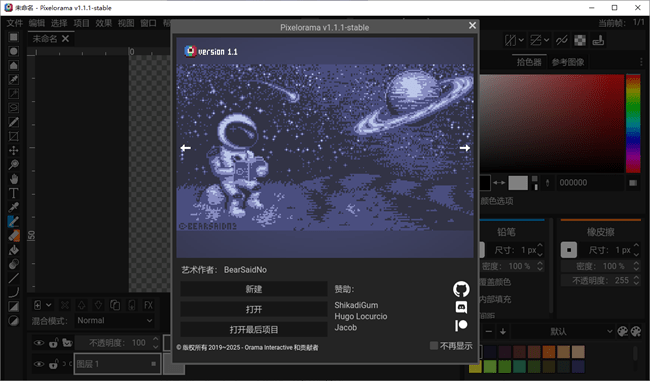Open the 编辑 menu
The image size is (650, 381).
click(x=37, y=23)
